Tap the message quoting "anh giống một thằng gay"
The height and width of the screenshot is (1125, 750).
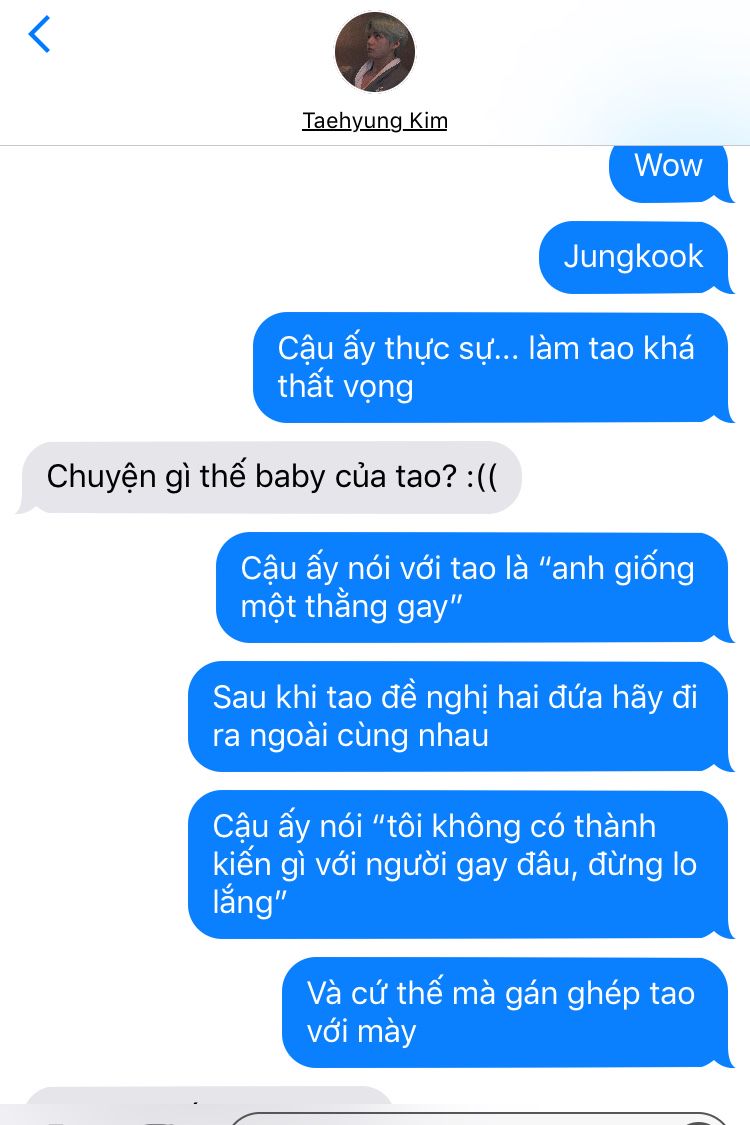473,588
